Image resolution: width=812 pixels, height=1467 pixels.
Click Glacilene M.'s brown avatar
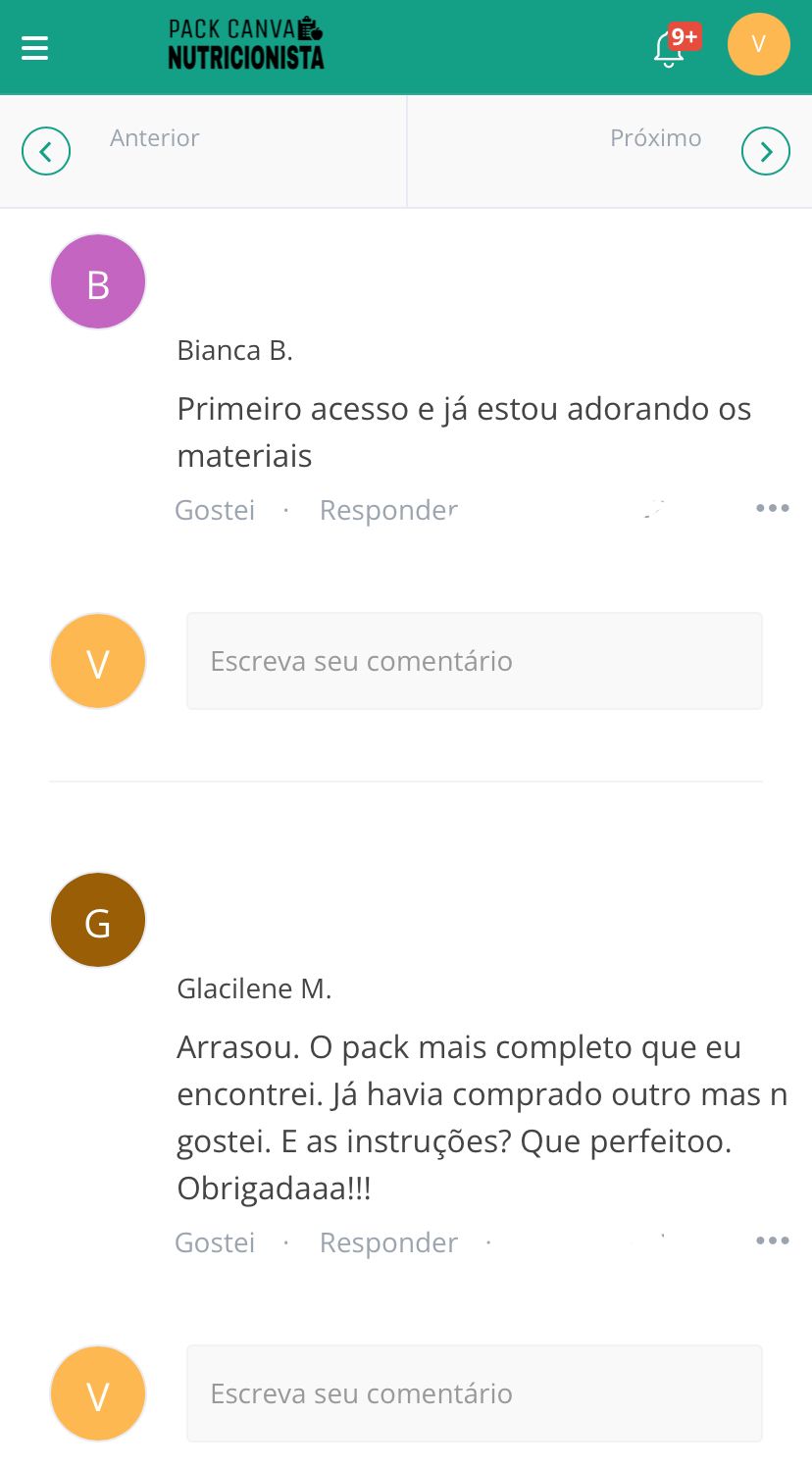tap(98, 920)
